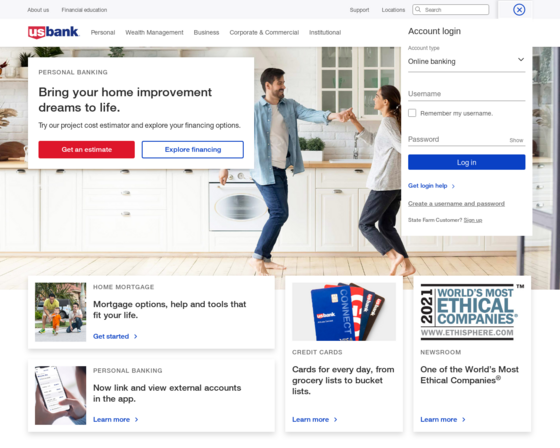
Task: Open the Institutional menu
Action: pos(325,33)
